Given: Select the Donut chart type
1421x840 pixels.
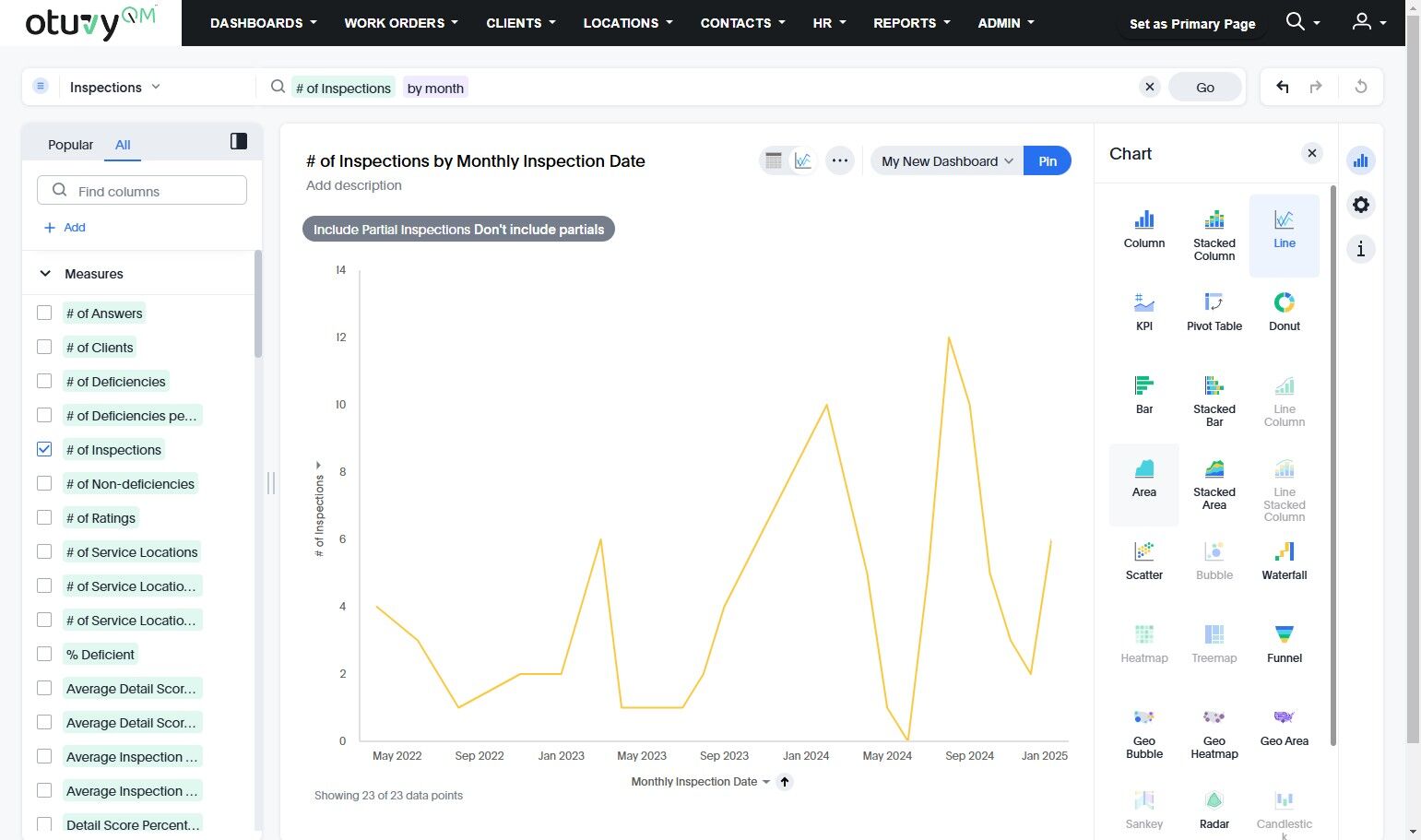Looking at the screenshot, I should [x=1284, y=312].
